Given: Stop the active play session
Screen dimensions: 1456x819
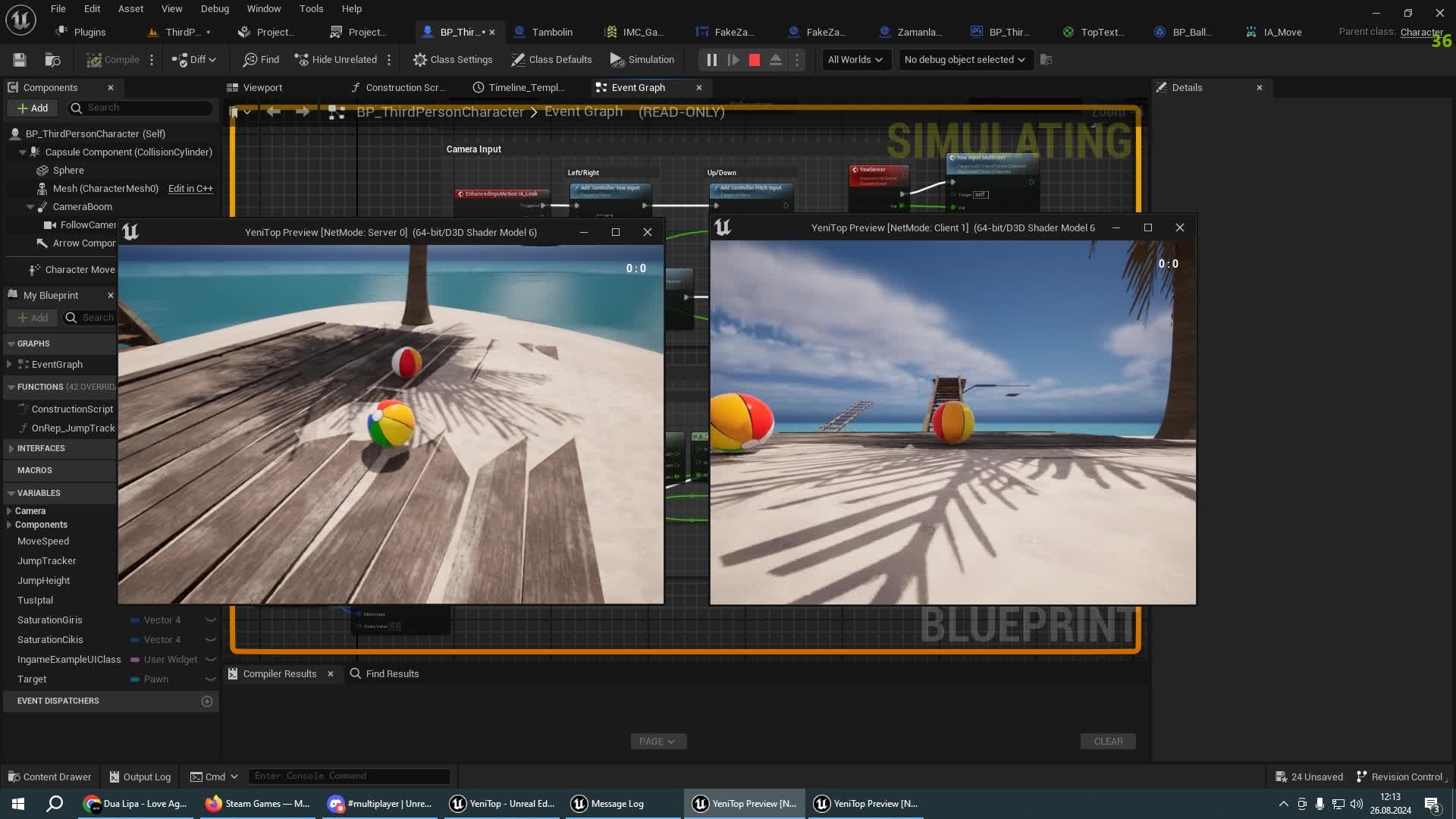Looking at the screenshot, I should tap(754, 59).
